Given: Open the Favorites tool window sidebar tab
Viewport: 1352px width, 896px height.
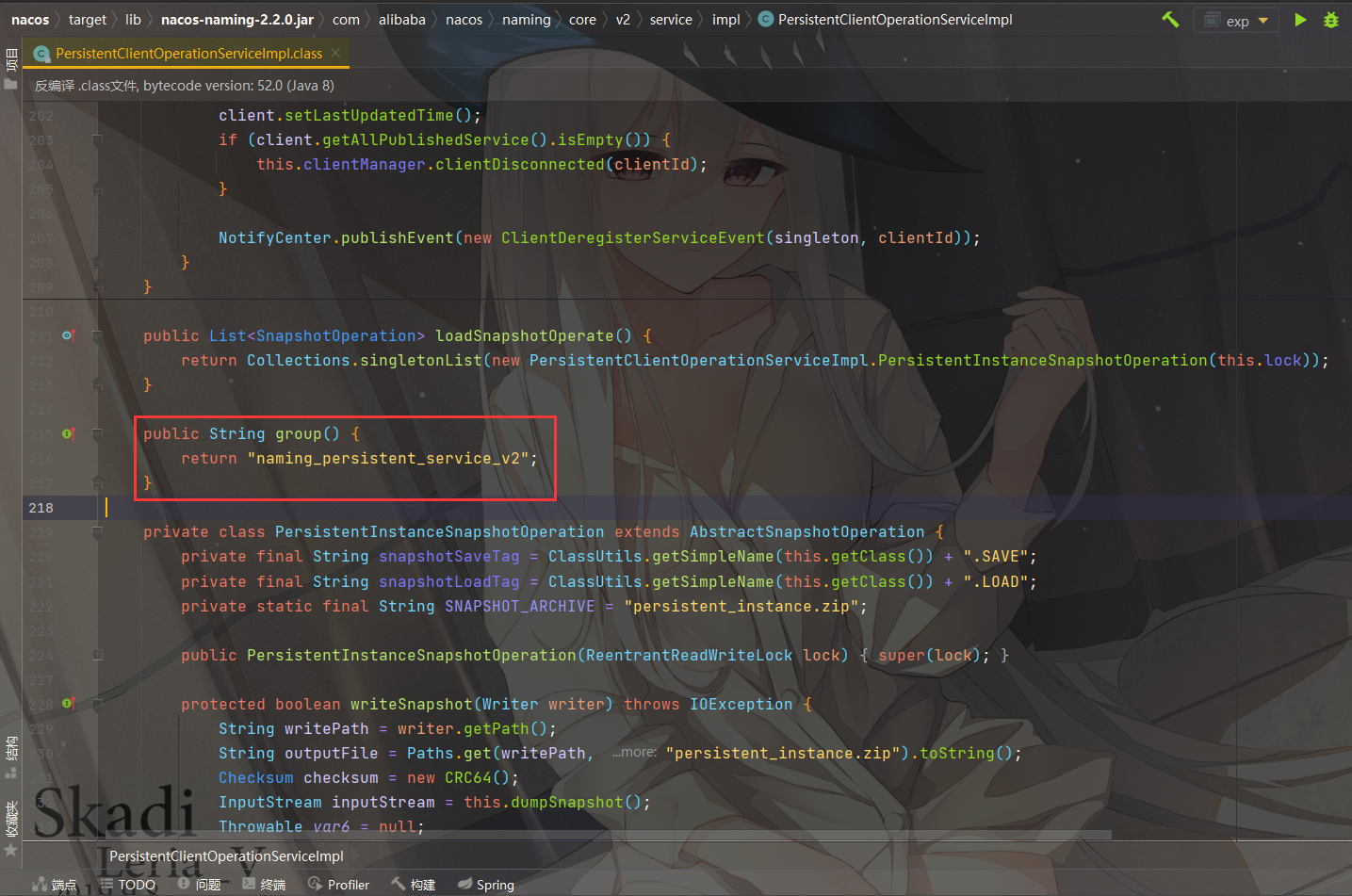Looking at the screenshot, I should tap(11, 827).
